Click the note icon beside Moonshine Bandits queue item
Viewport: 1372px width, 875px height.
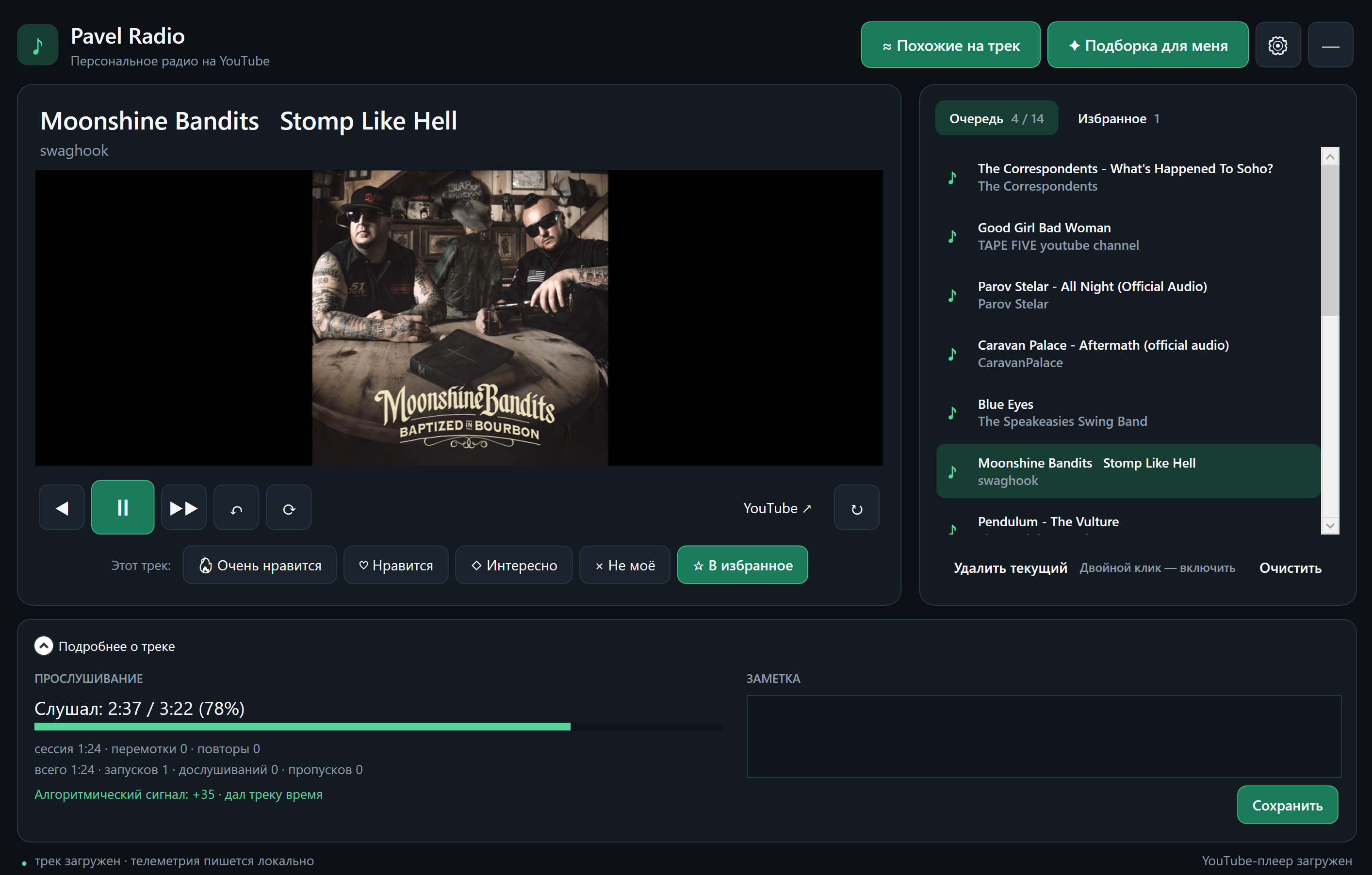click(x=952, y=471)
